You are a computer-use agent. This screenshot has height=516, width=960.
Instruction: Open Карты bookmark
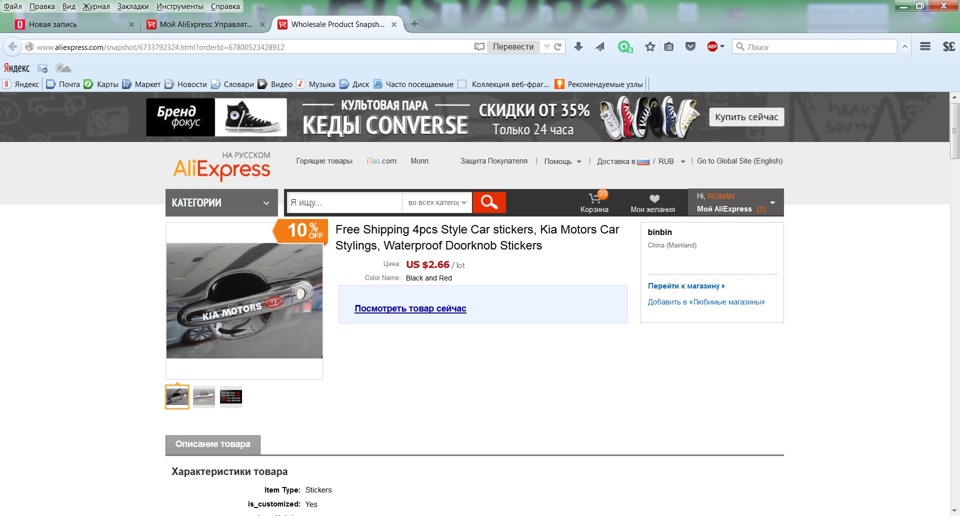101,84
